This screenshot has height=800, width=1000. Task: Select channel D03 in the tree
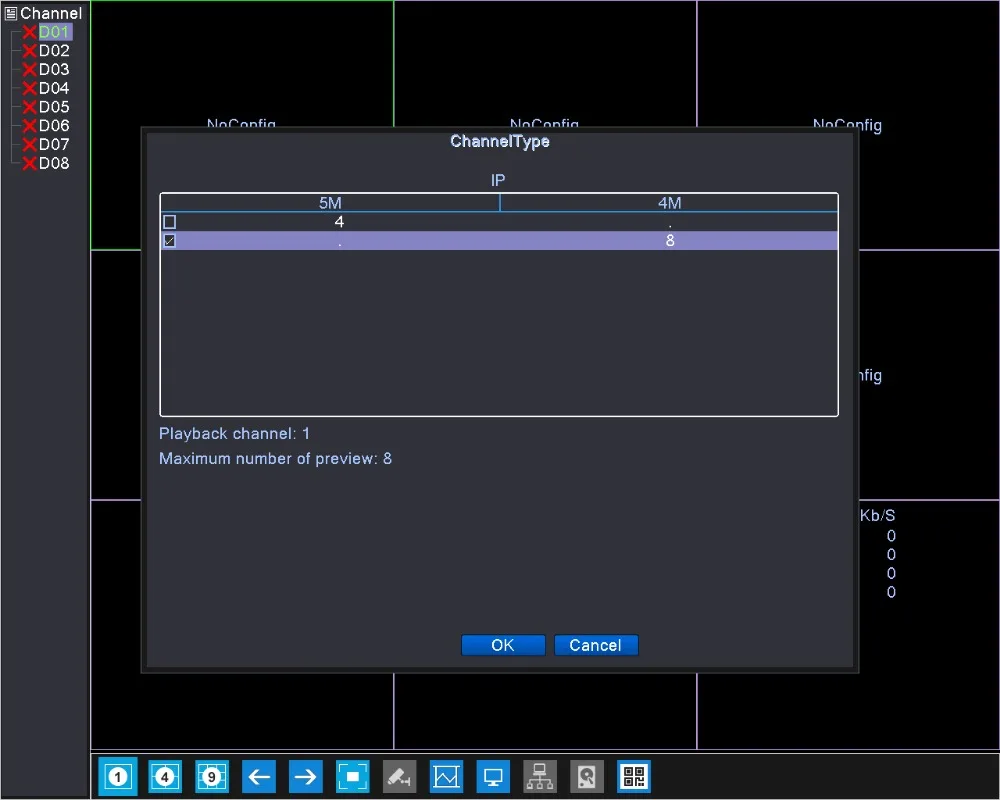(x=54, y=69)
